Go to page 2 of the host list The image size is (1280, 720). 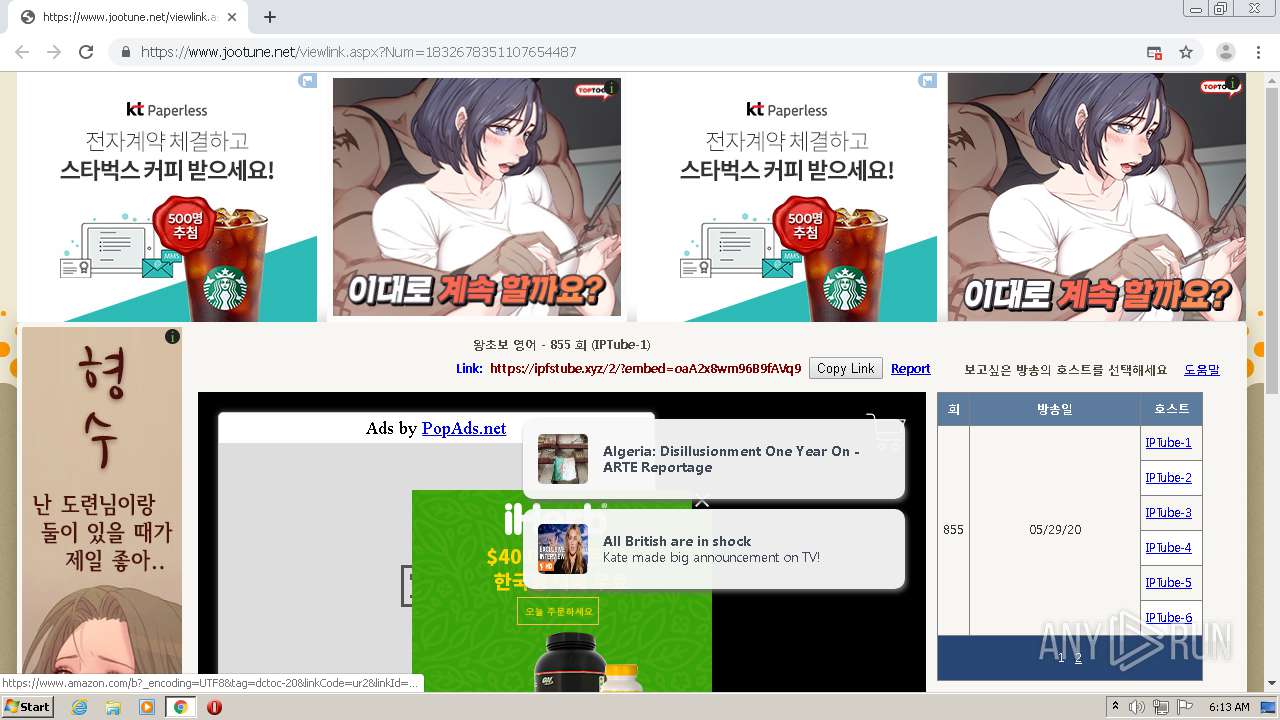[1078, 658]
